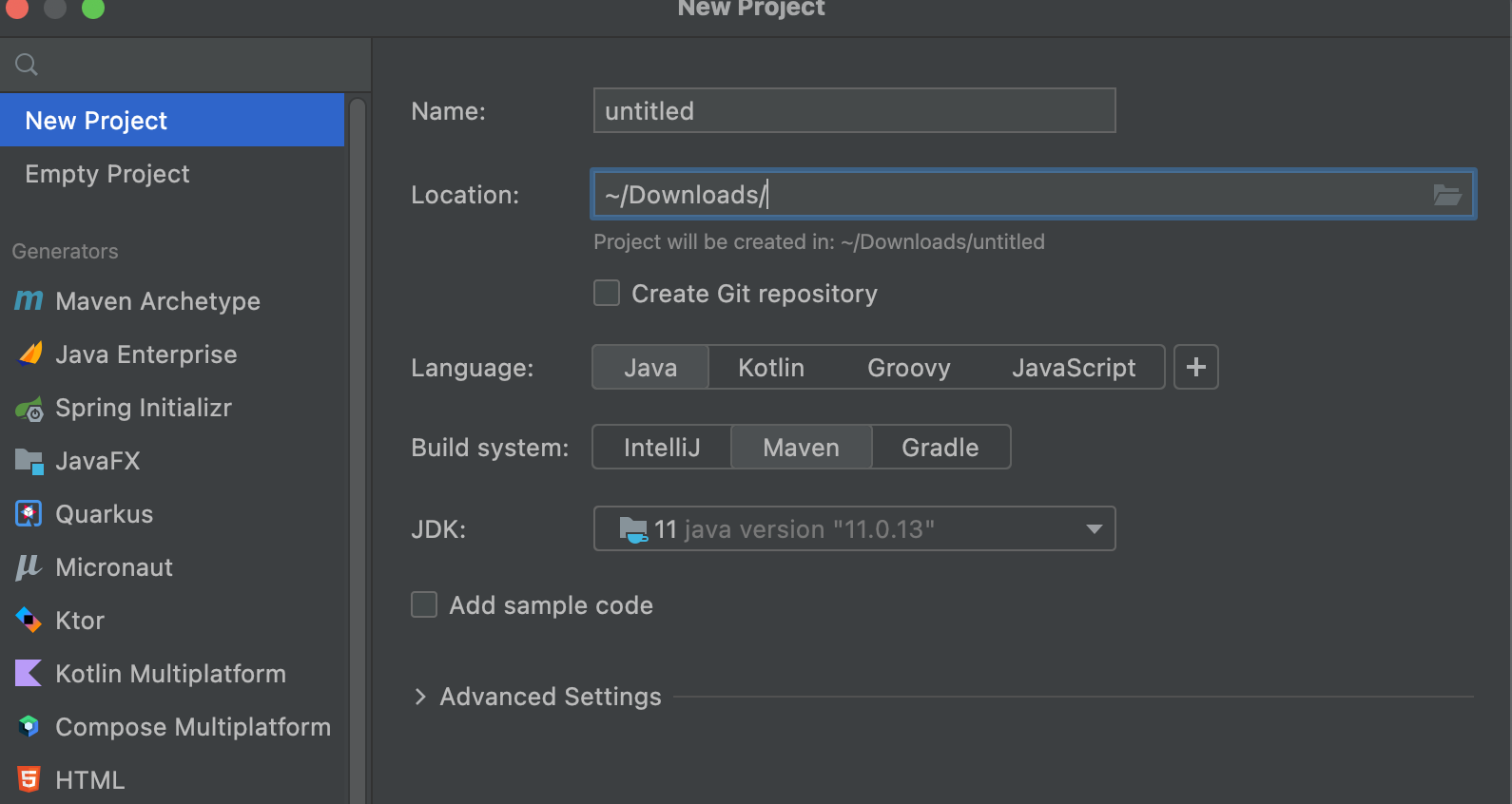Click the Compose Multiplatform icon
Screen dimensions: 1512x804
pyautogui.click(x=29, y=726)
